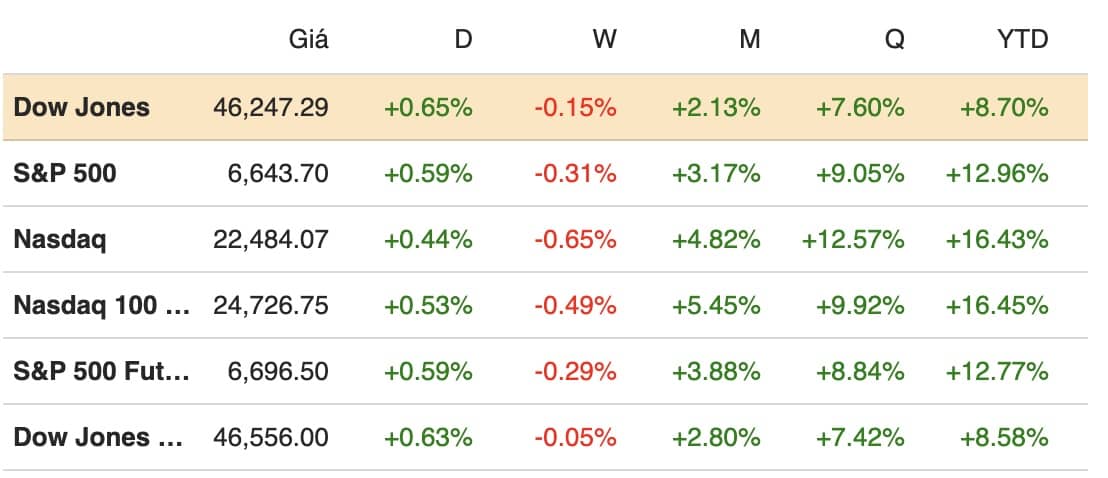The height and width of the screenshot is (478, 1108).
Task: Open the truncated Nasdaq 100 entry
Action: [x=101, y=305]
